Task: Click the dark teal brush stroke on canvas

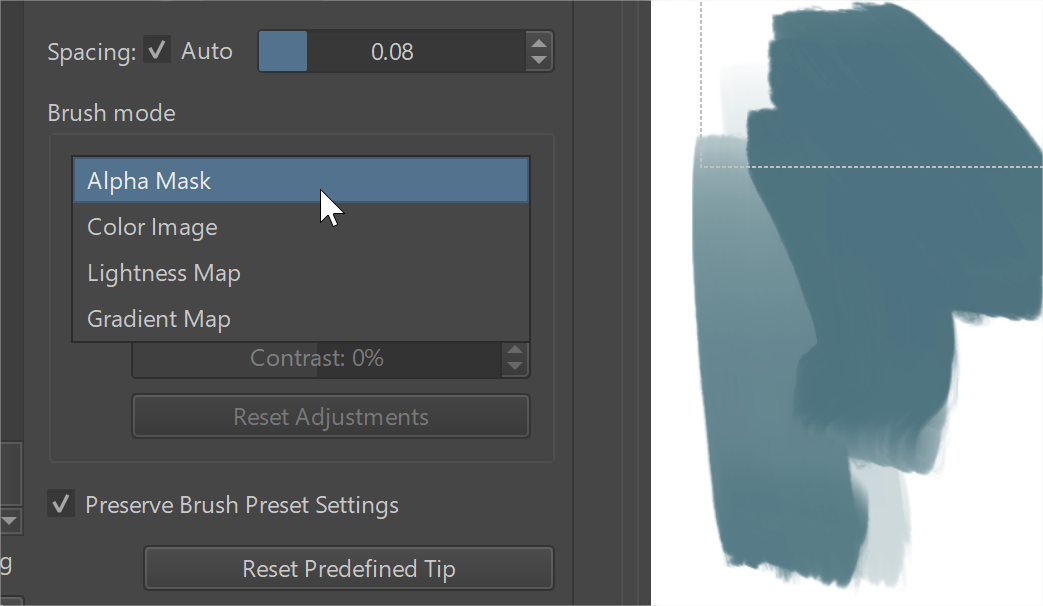Action: (x=880, y=250)
